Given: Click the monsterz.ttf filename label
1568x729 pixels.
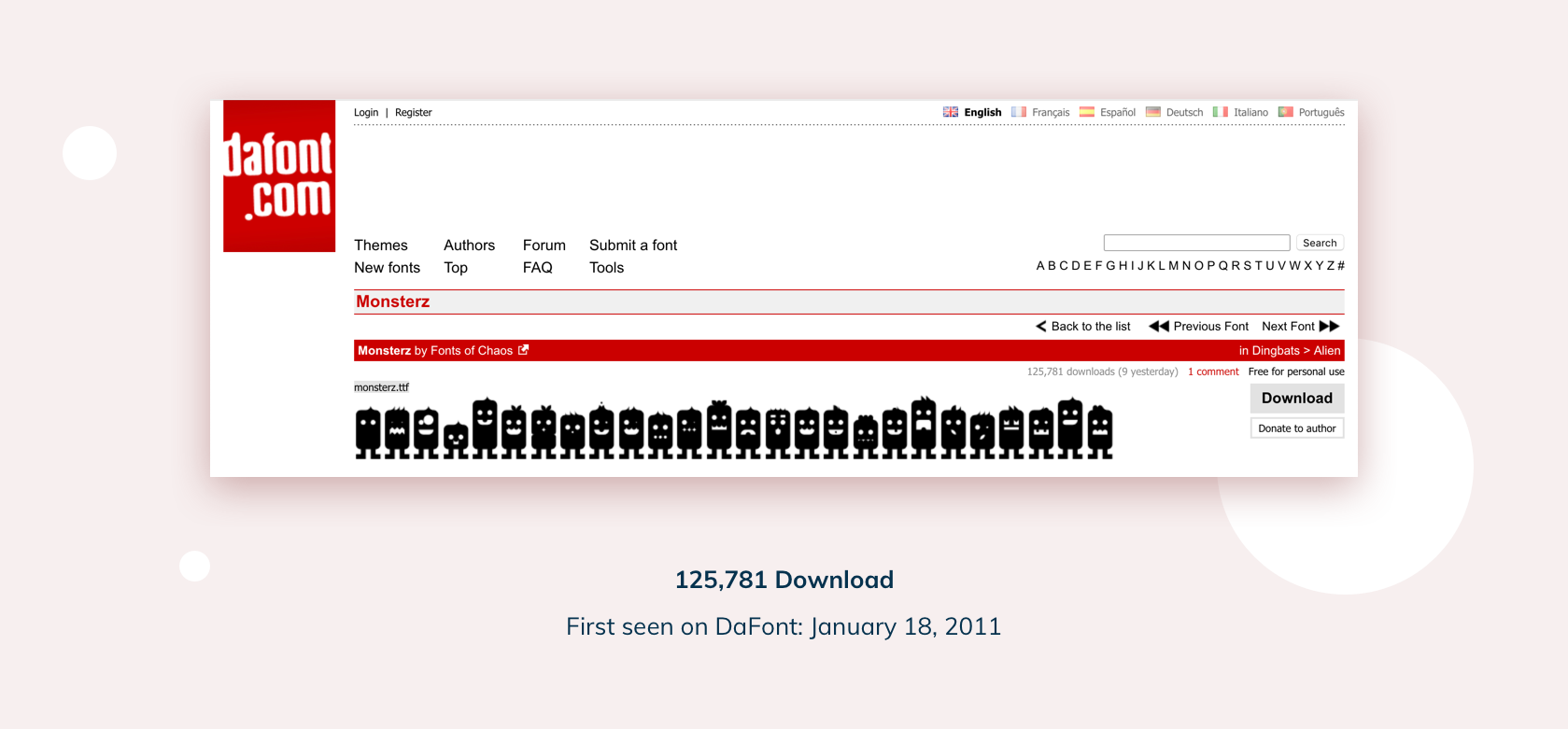Looking at the screenshot, I should [381, 387].
